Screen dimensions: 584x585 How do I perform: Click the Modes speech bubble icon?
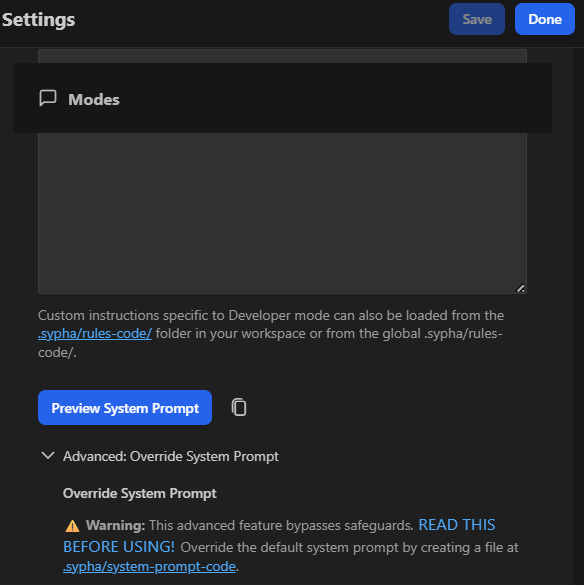pyautogui.click(x=48, y=98)
